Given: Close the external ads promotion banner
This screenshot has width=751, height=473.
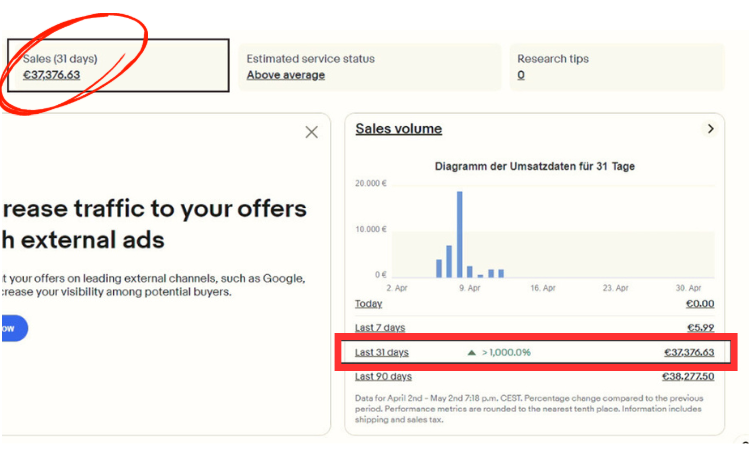Looking at the screenshot, I should [x=311, y=132].
